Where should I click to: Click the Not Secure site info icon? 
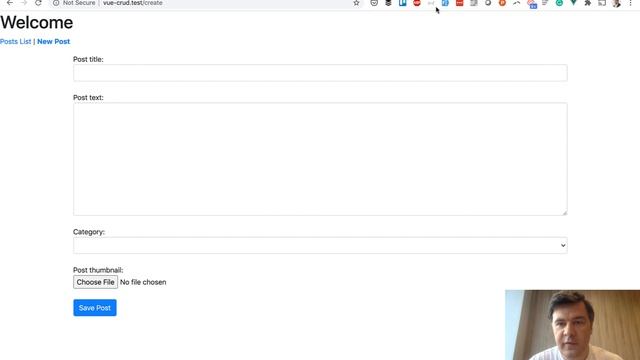coord(56,3)
